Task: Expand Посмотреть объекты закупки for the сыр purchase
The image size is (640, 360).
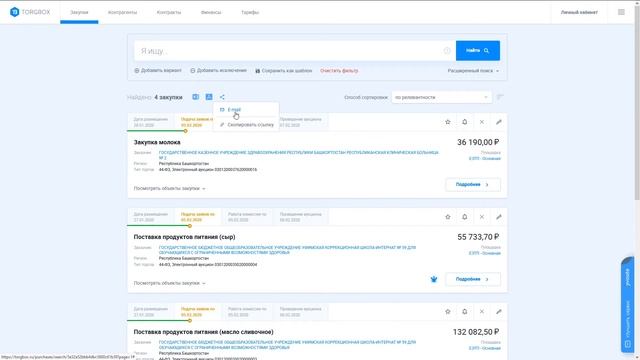Action: tap(169, 283)
